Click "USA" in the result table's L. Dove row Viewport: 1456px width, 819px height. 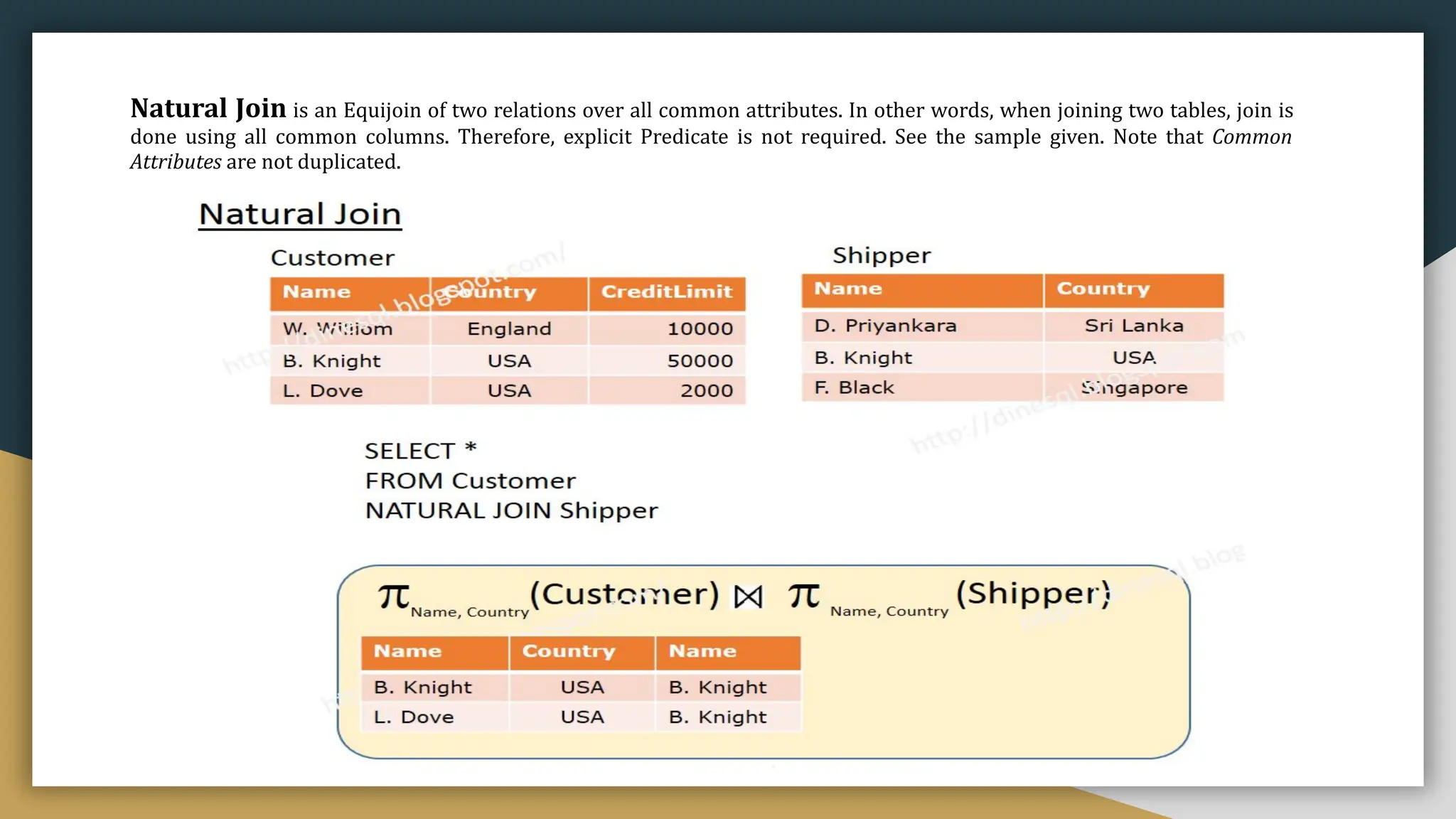tap(582, 717)
